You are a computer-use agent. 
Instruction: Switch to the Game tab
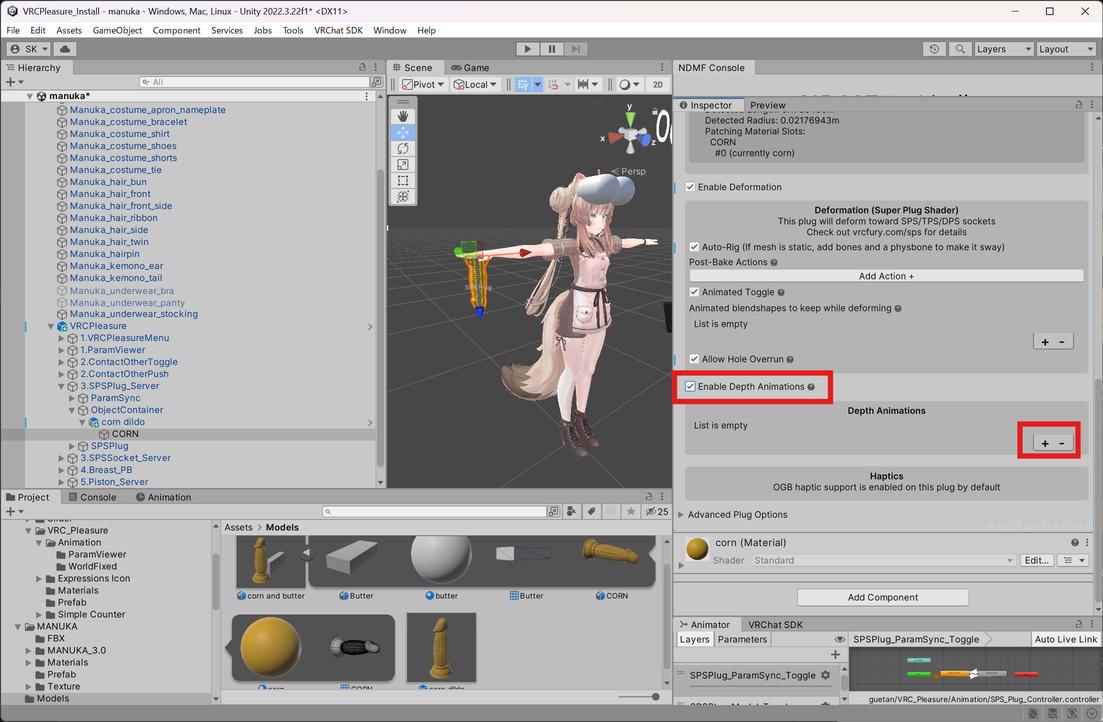click(x=470, y=68)
